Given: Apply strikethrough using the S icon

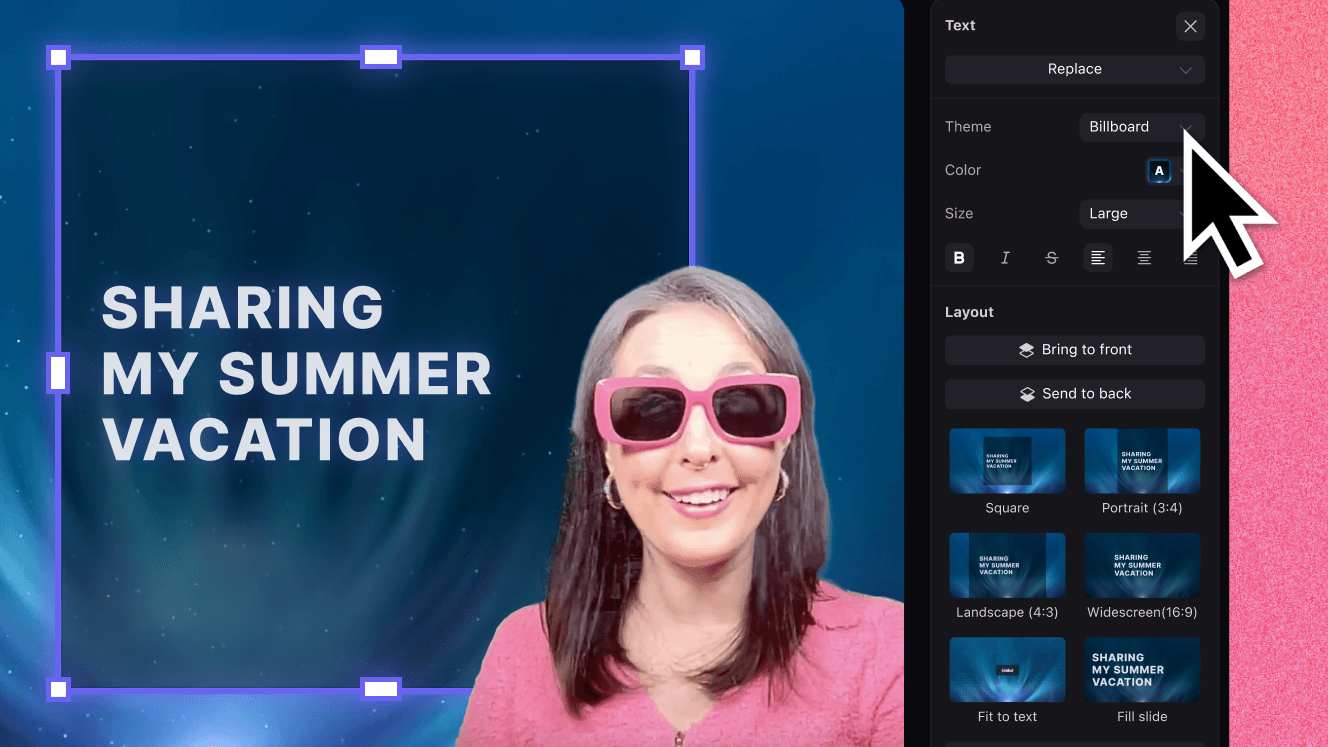Looking at the screenshot, I should click(1051, 257).
